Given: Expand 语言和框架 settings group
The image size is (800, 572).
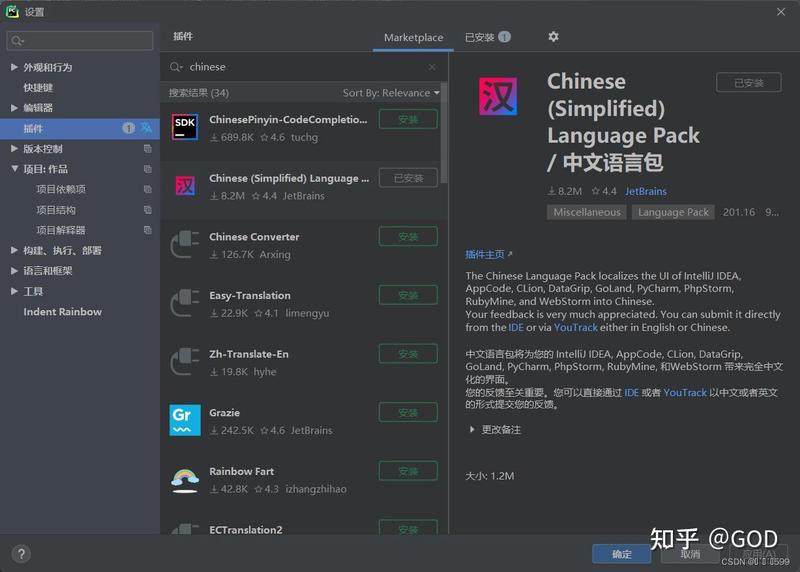Looking at the screenshot, I should click(x=14, y=270).
